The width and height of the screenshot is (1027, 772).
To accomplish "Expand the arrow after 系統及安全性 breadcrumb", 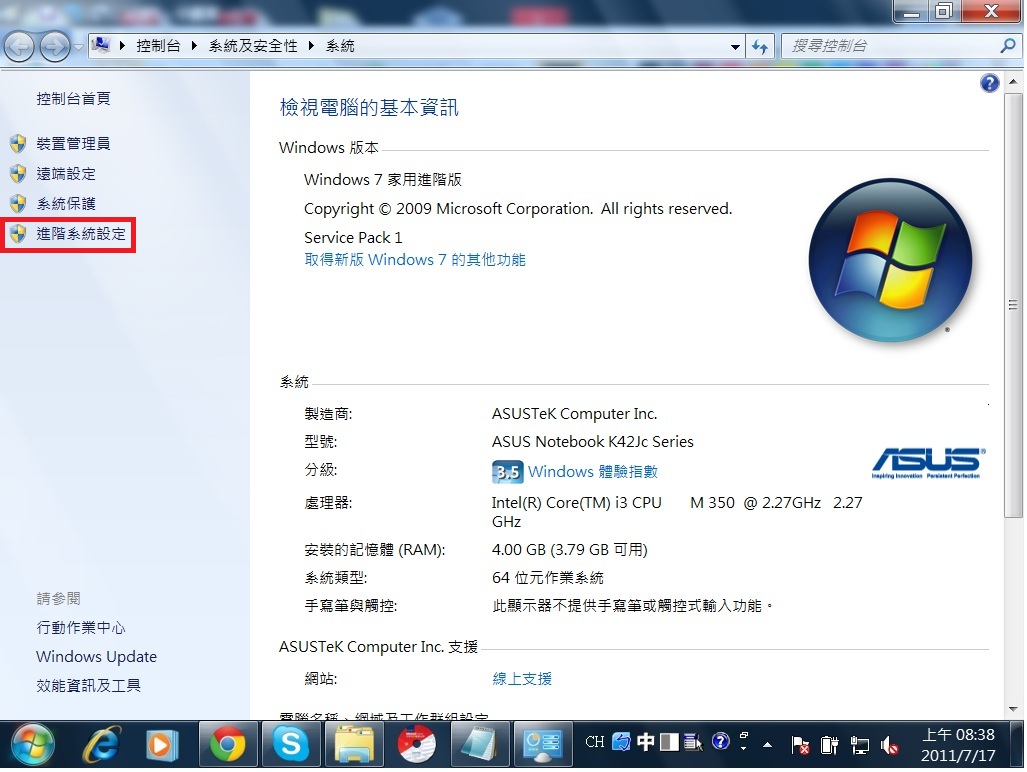I will pyautogui.click(x=311, y=46).
